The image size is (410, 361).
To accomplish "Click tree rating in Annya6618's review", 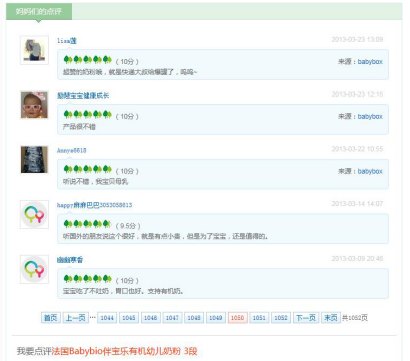I will pyautogui.click(x=87, y=169).
